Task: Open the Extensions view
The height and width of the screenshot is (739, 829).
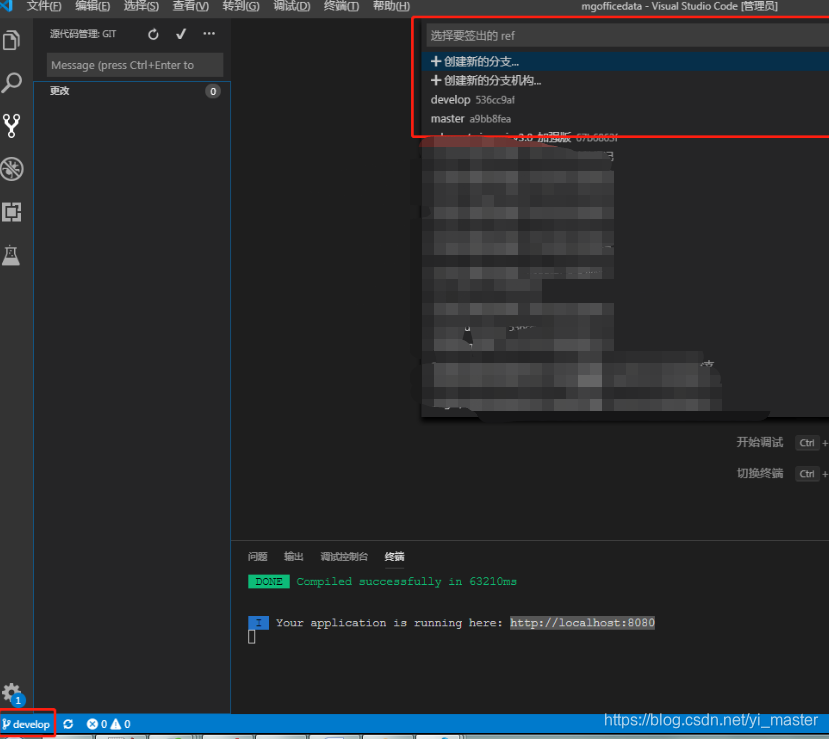Action: pyautogui.click(x=12, y=212)
